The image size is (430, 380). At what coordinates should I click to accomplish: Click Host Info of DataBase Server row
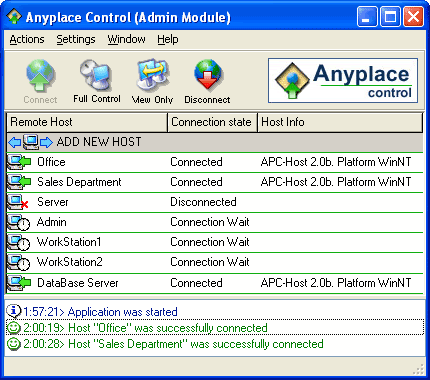336,283
